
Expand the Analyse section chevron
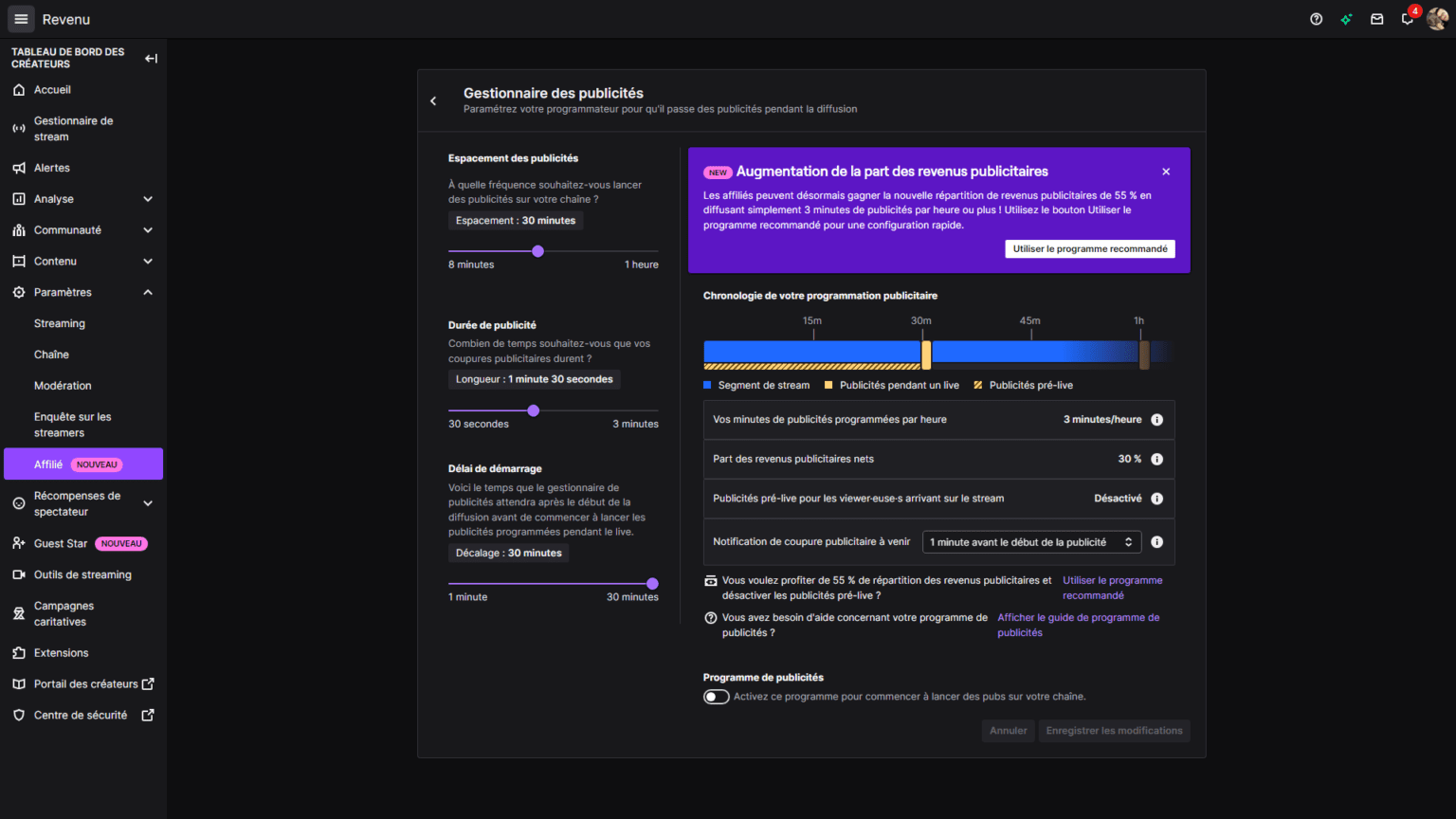click(x=148, y=199)
